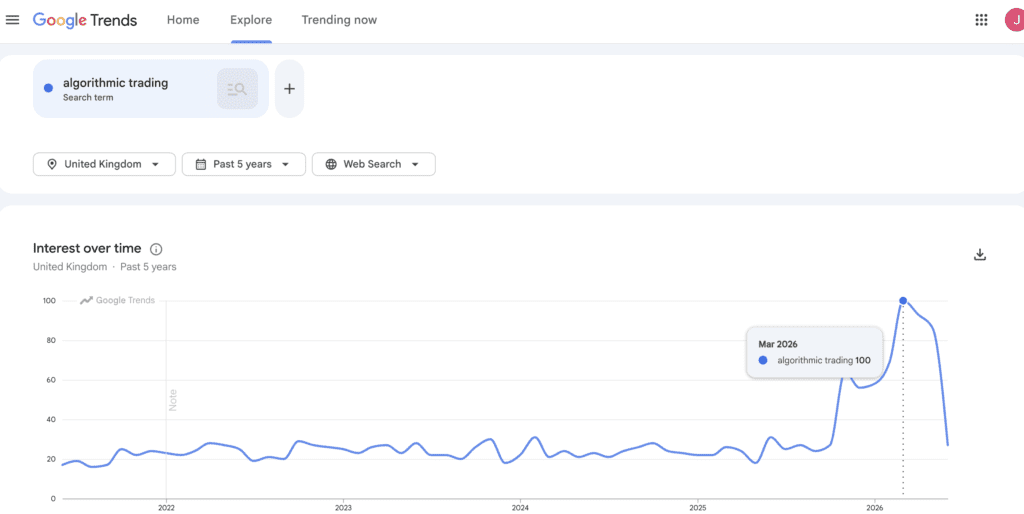
Task: Click the blue dot beside algorithmic trading
Action: tap(48, 88)
